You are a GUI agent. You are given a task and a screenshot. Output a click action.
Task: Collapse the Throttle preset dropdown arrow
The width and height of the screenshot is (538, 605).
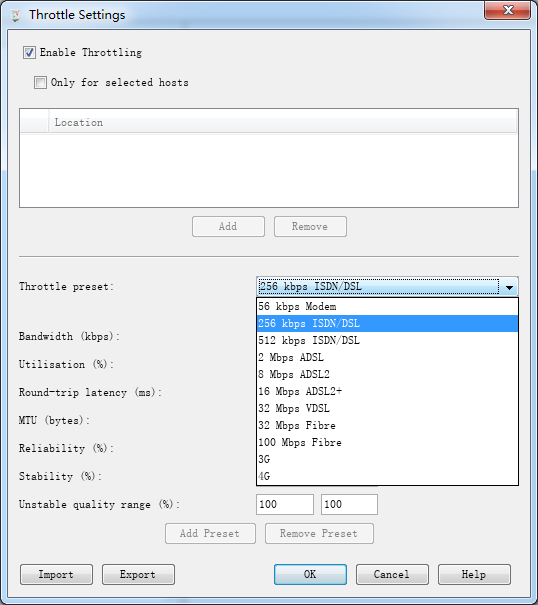509,287
